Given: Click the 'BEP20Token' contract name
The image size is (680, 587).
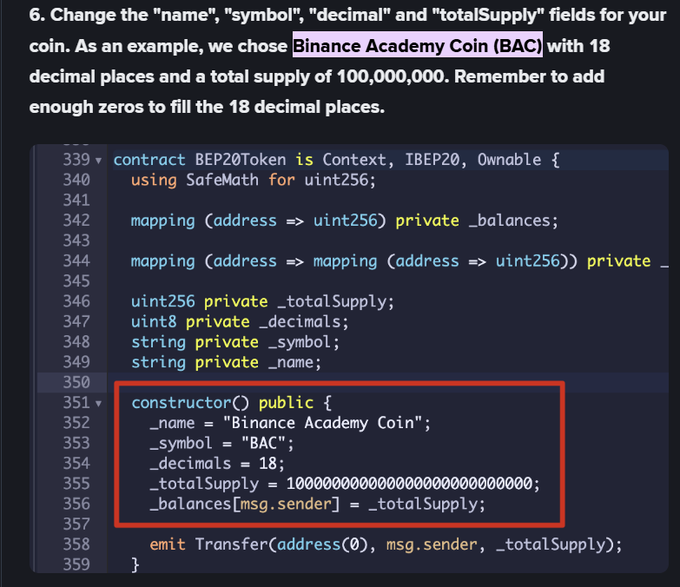Looking at the screenshot, I should pyautogui.click(x=240, y=160).
